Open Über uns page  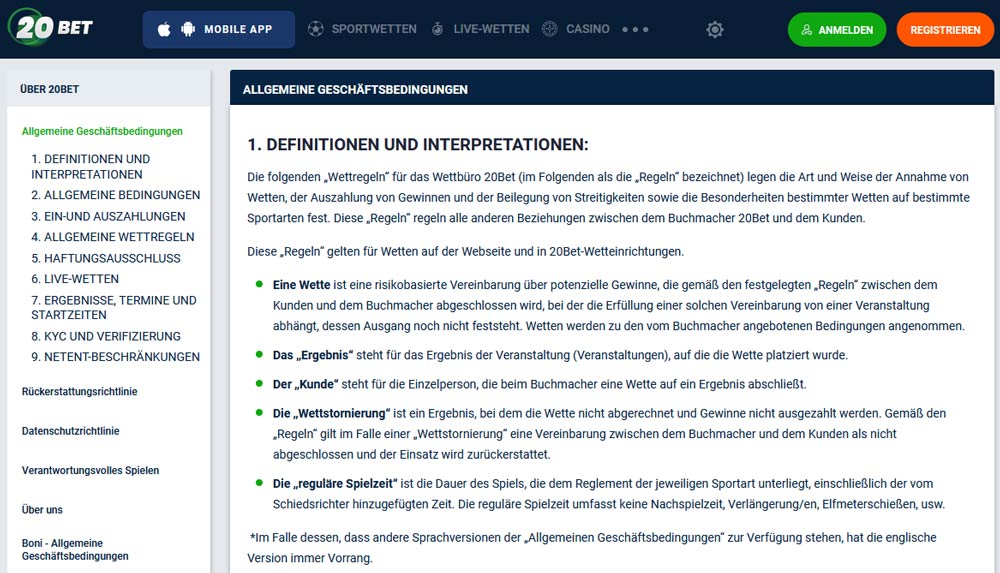coord(42,509)
